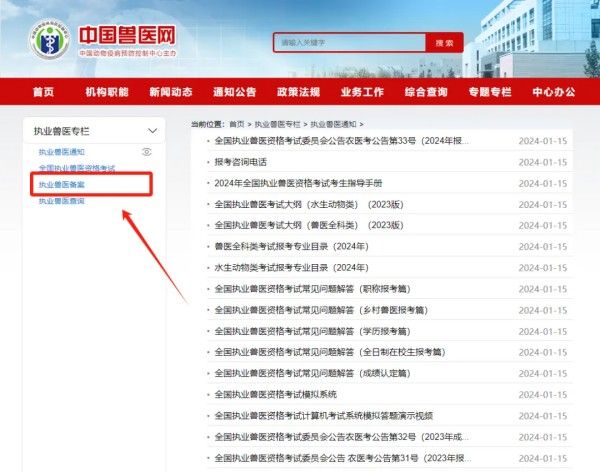Open the 机构职能 navigation tab
This screenshot has width=600, height=472.
pos(107,92)
